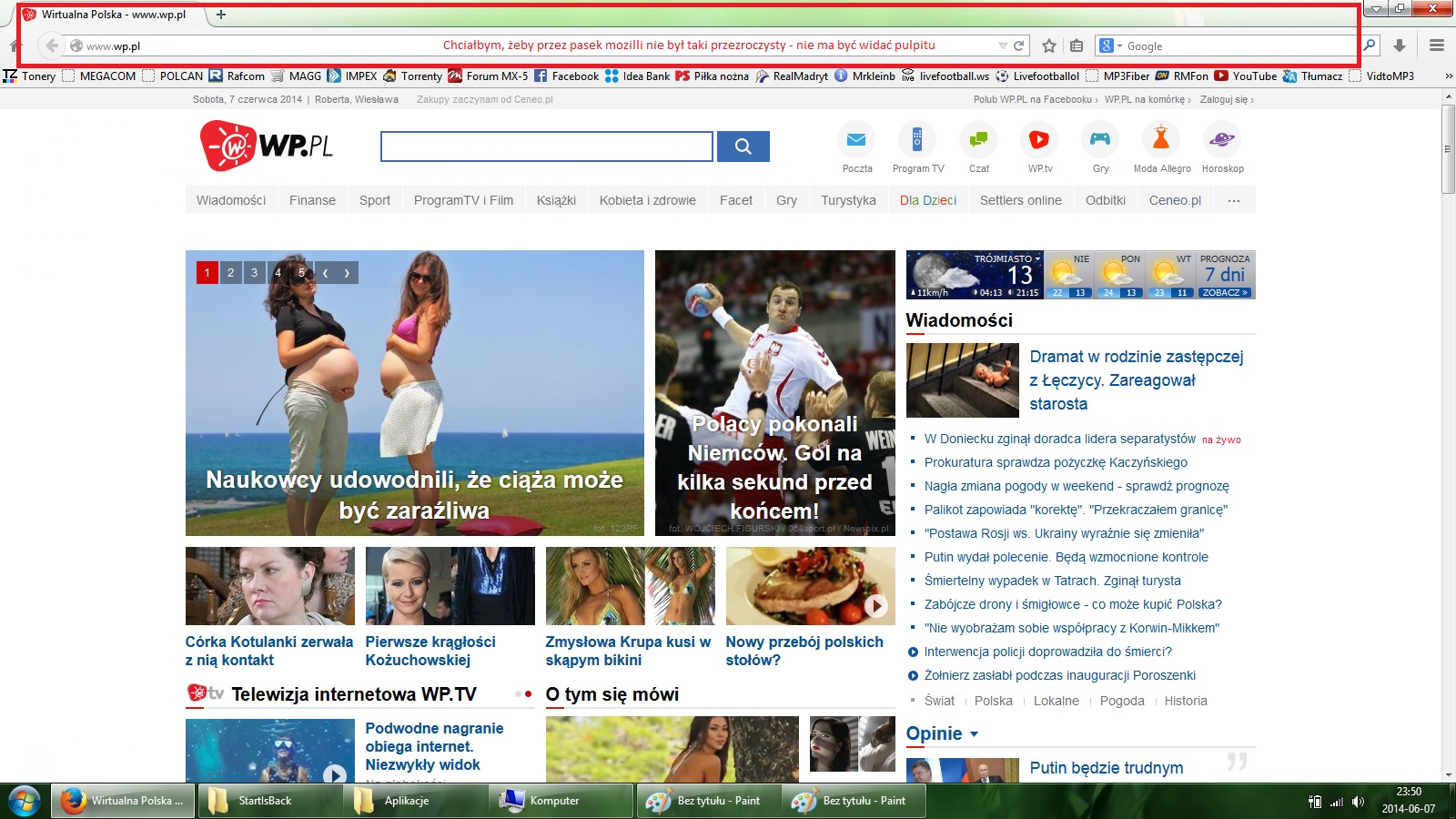Click ZOBACZ 7-day forecast button
This screenshot has width=1456, height=819.
[1225, 292]
